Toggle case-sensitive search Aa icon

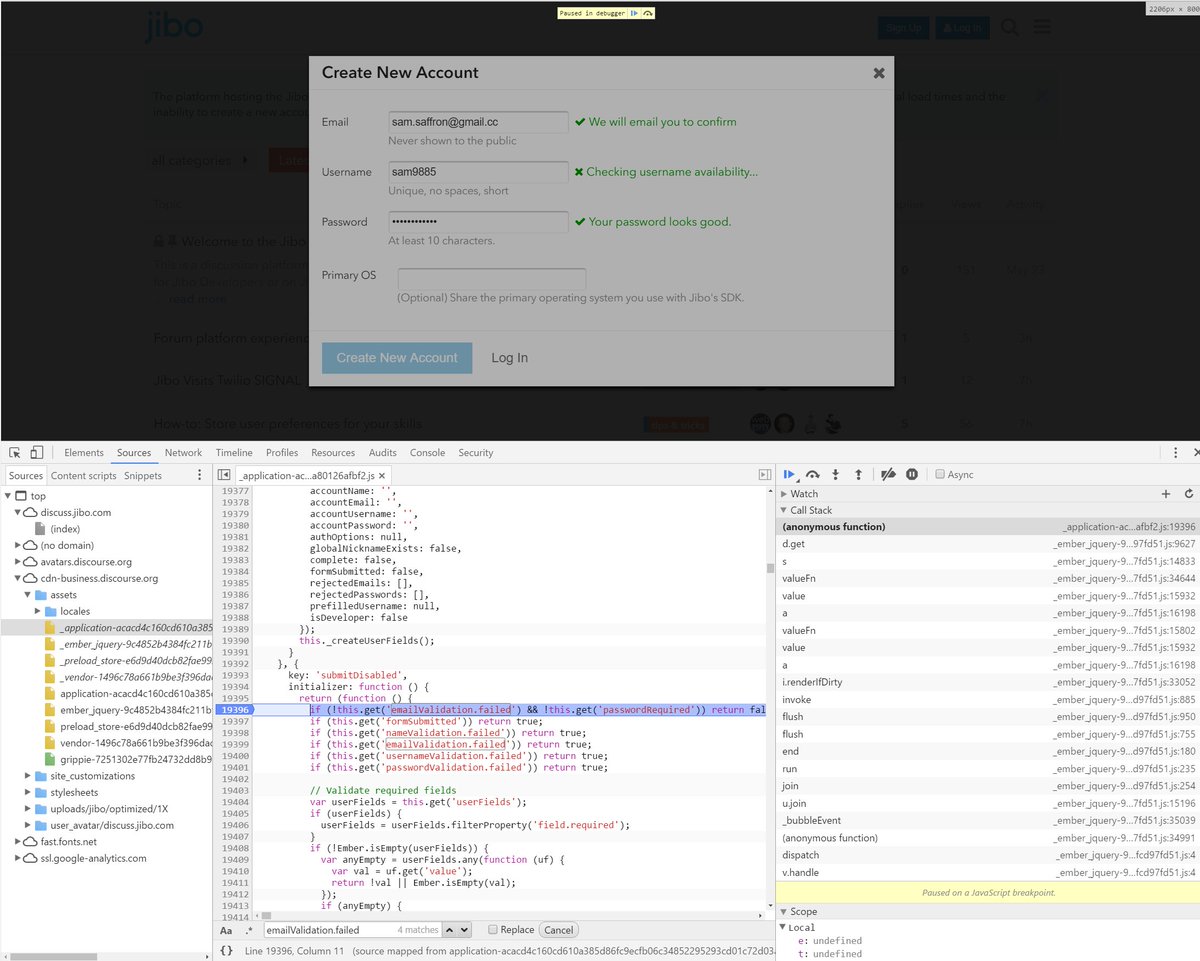(226, 930)
